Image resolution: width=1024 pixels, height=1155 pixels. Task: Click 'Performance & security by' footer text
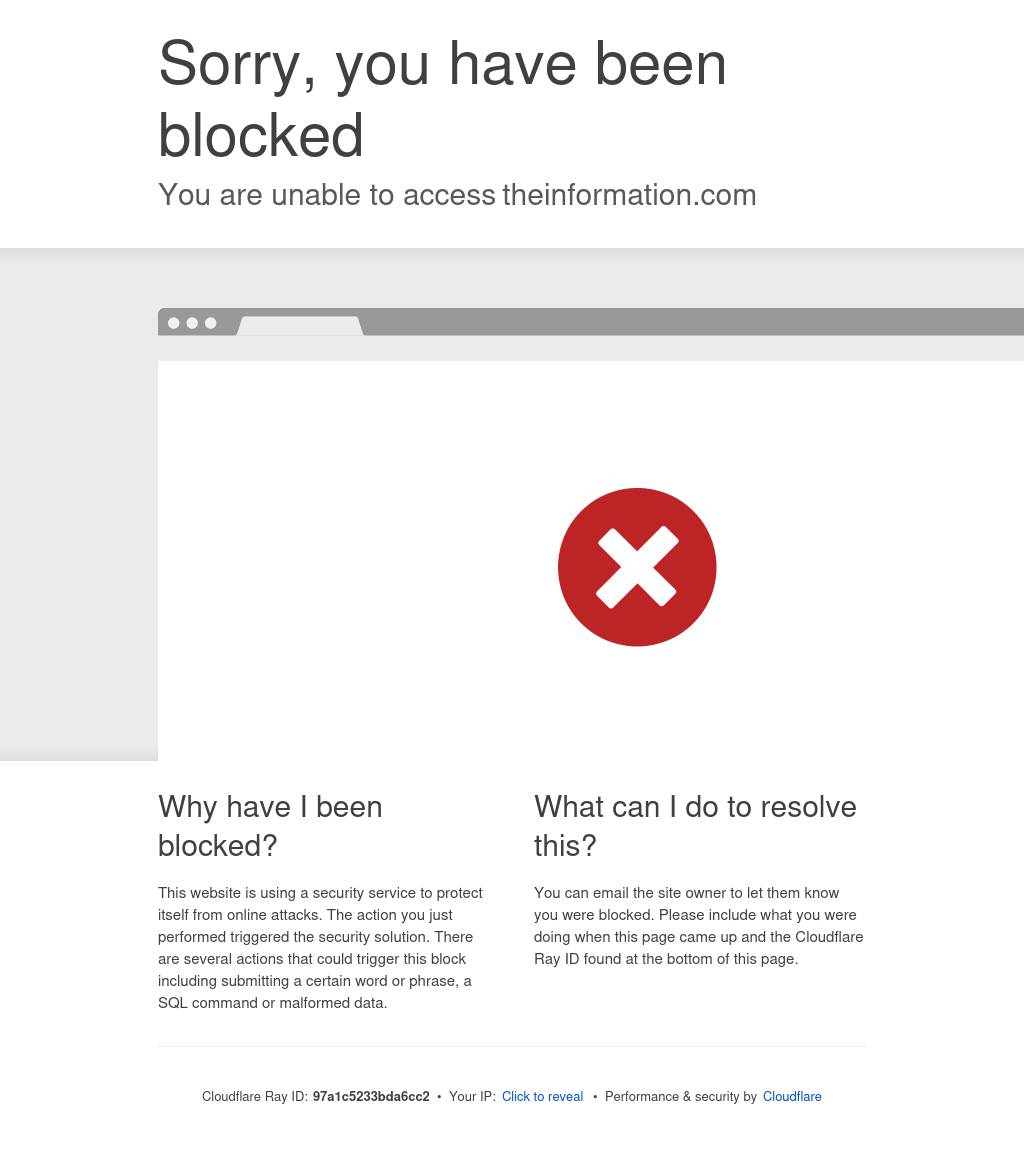(681, 1096)
